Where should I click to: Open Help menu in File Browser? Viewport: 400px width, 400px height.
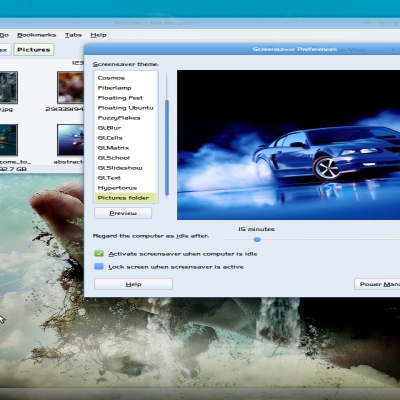click(98, 35)
